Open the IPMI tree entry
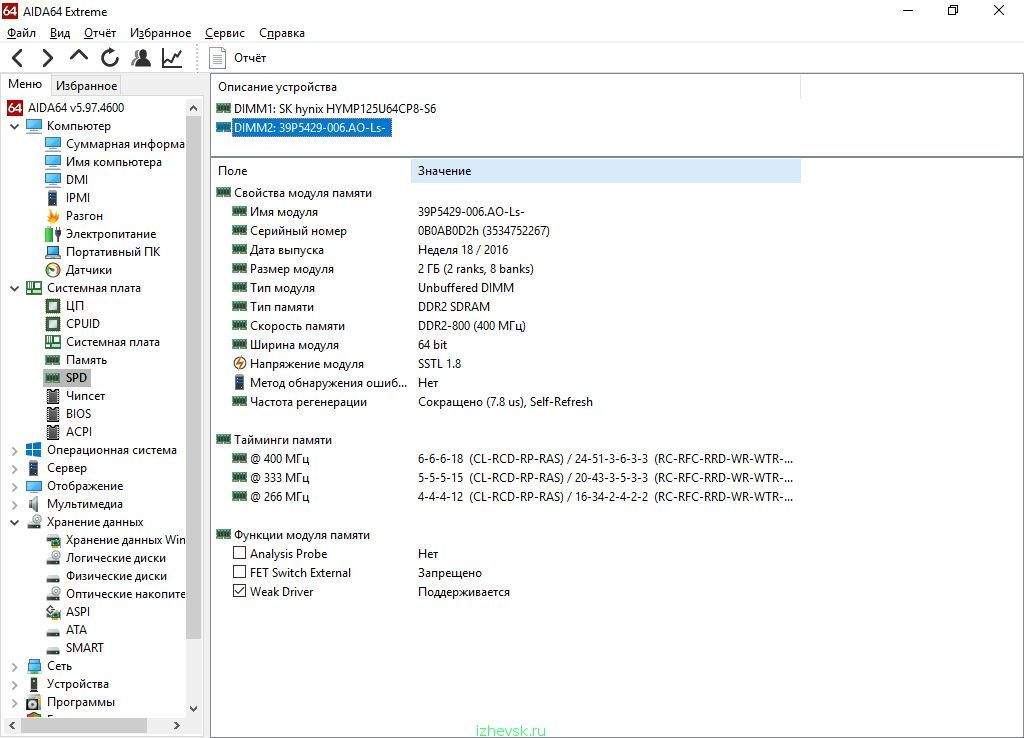1024x738 pixels. [78, 197]
